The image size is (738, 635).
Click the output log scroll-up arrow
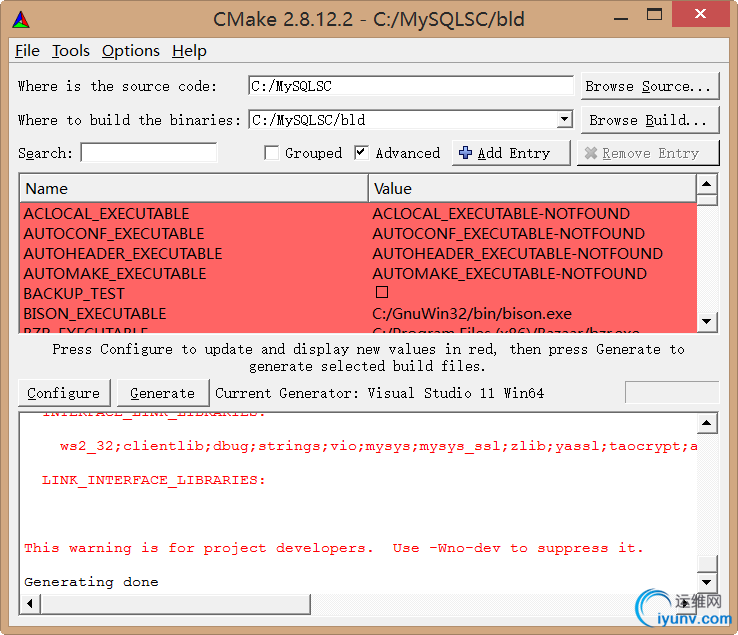(x=706, y=423)
